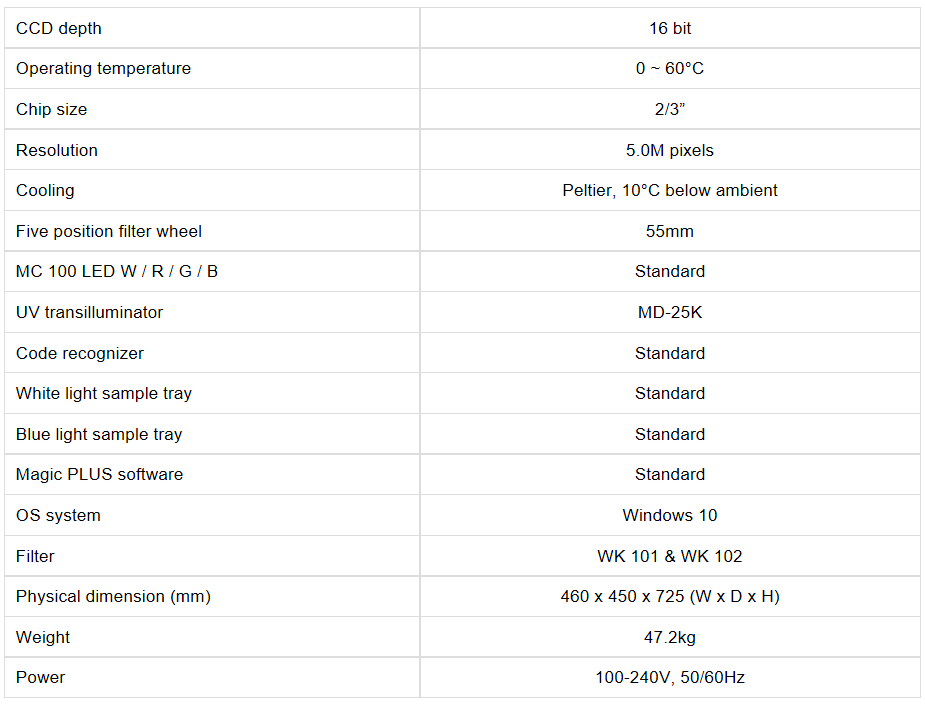Select the "Windows 10" value cell
Image resolution: width=925 pixels, height=706 pixels.
click(669, 515)
